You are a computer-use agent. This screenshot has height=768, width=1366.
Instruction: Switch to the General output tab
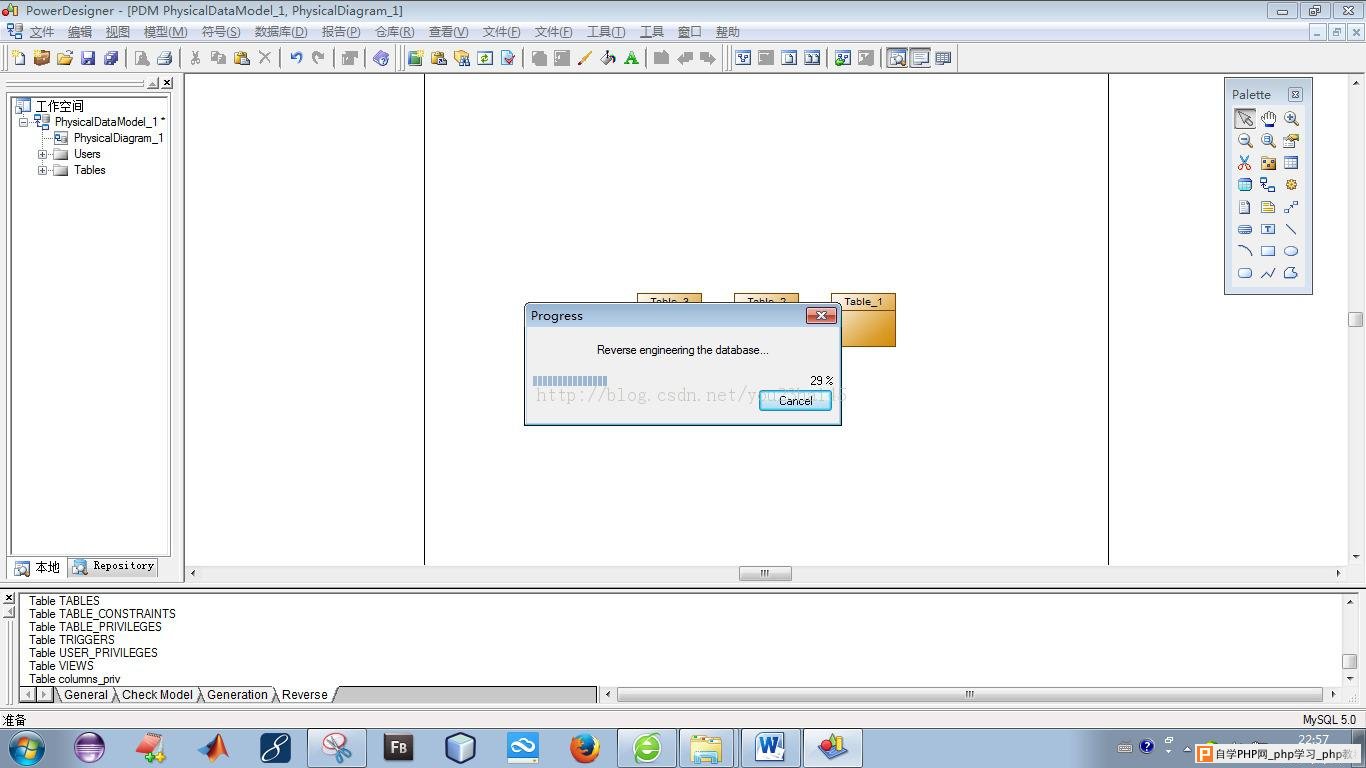click(x=85, y=695)
